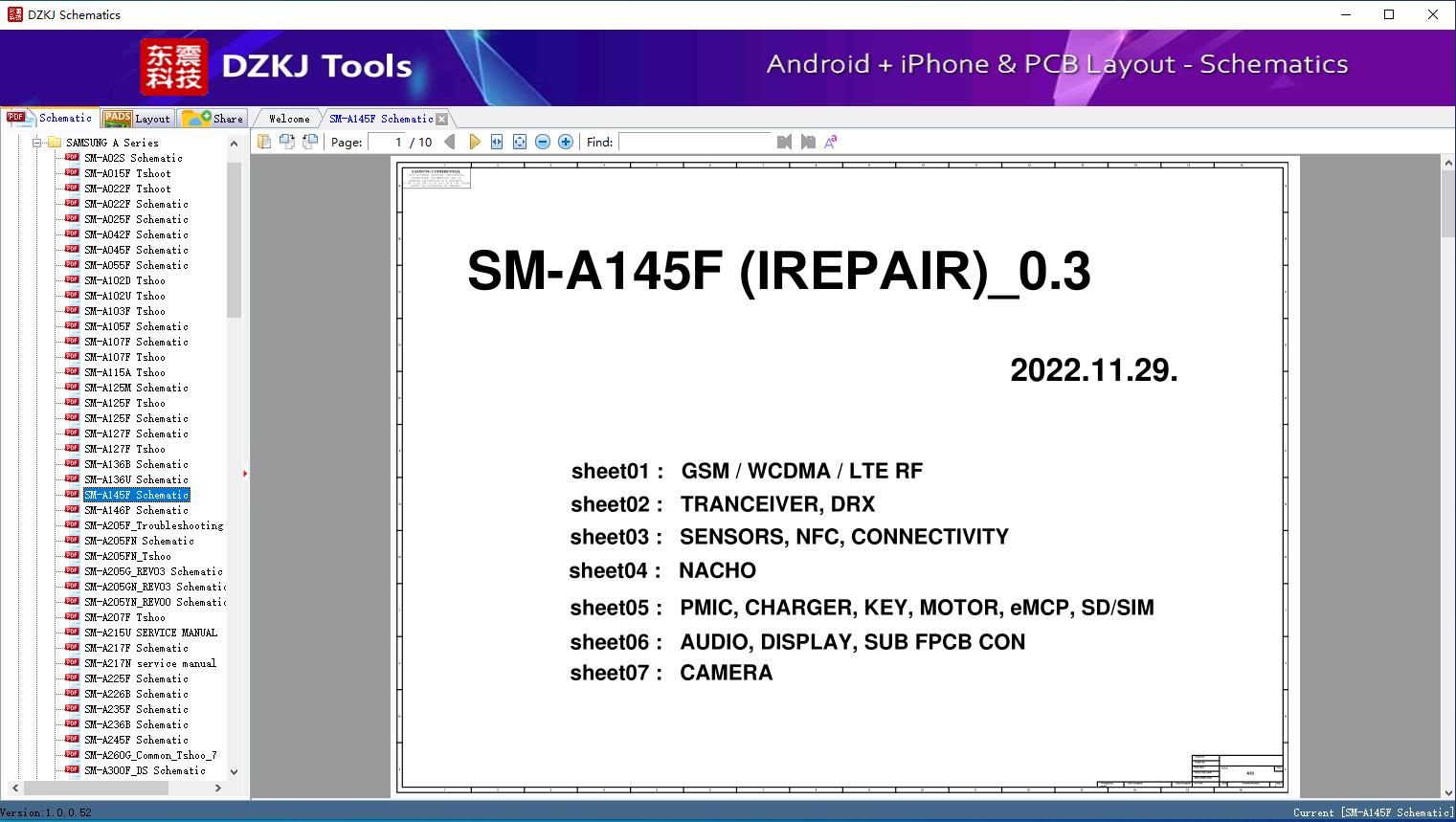This screenshot has width=1456, height=822.
Task: Click the page number input box
Action: (x=387, y=142)
